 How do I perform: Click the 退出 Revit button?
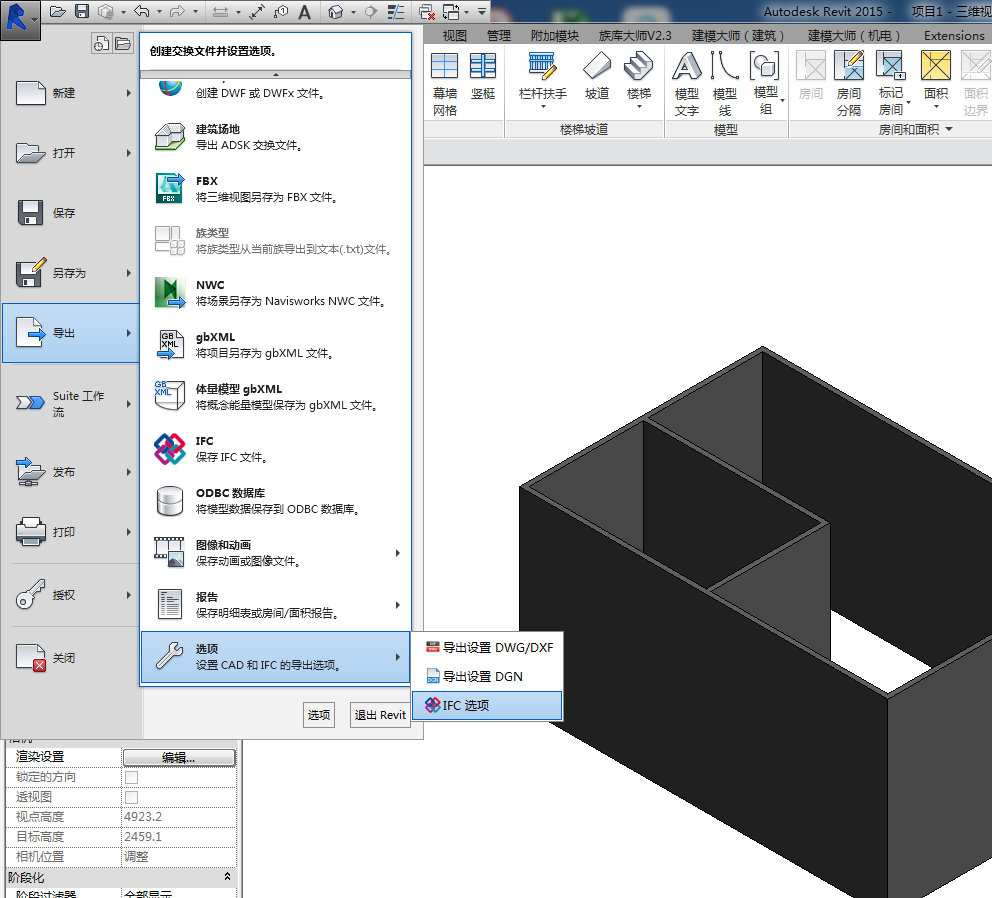380,715
